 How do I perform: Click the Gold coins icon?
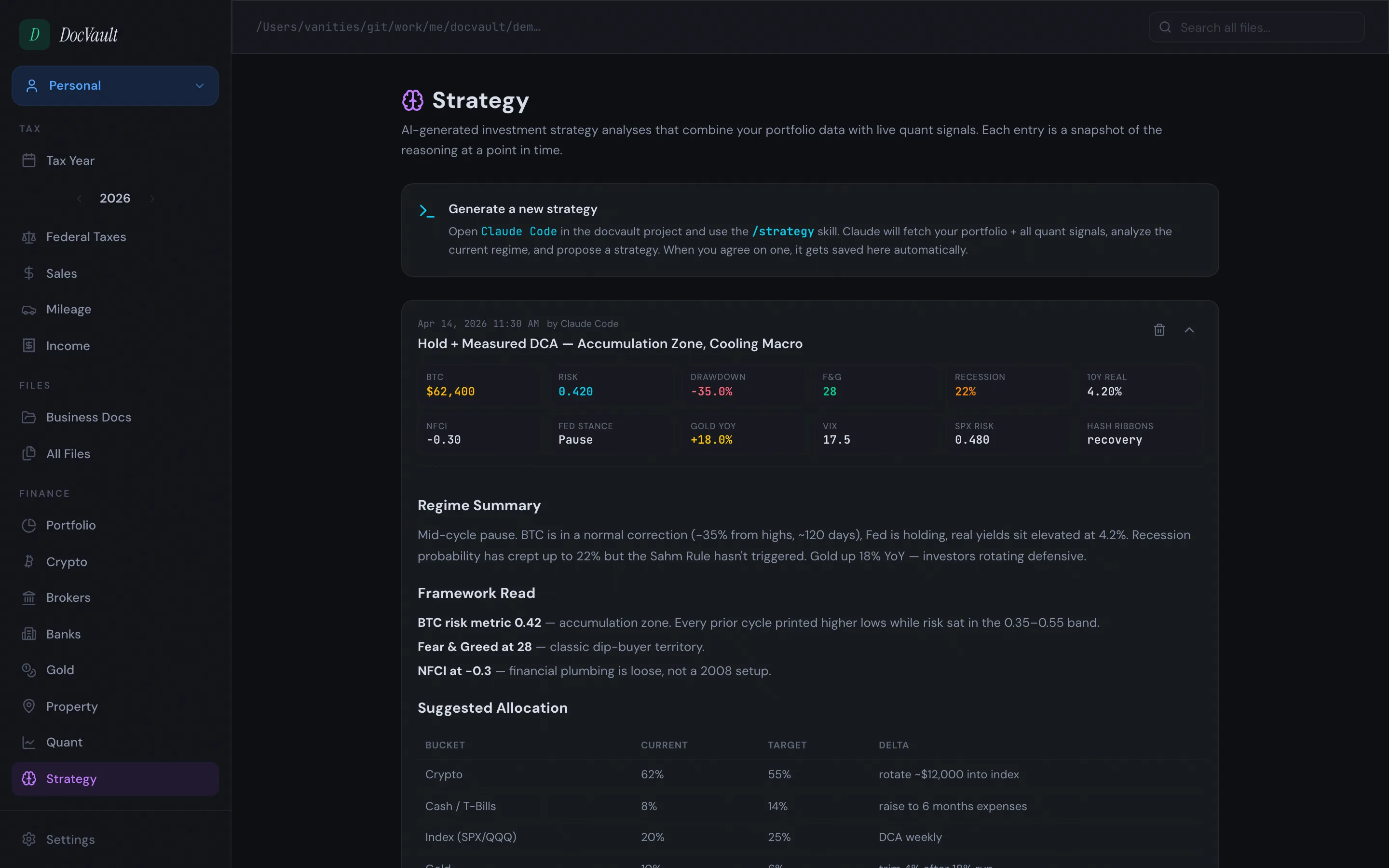point(29,670)
